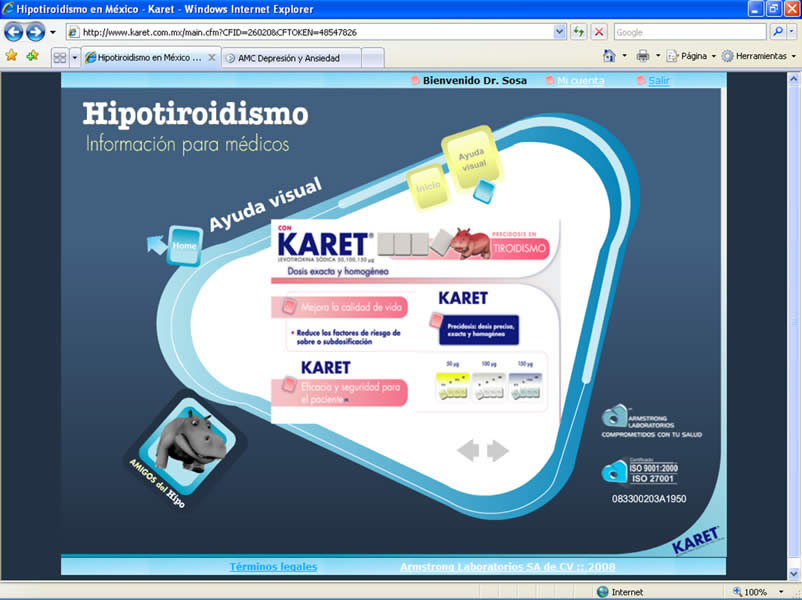Click the yellow Inicio cube button
The width and height of the screenshot is (802, 600).
click(x=428, y=187)
